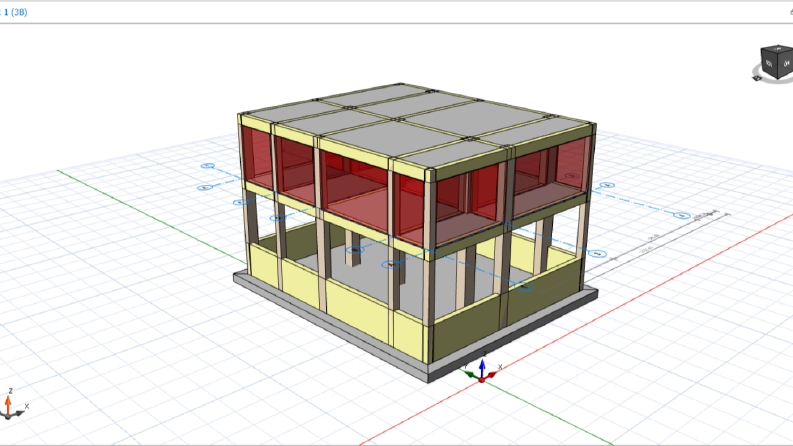Select the "1 (3B)" view tab
The image size is (793, 446).
pyautogui.click(x=14, y=12)
